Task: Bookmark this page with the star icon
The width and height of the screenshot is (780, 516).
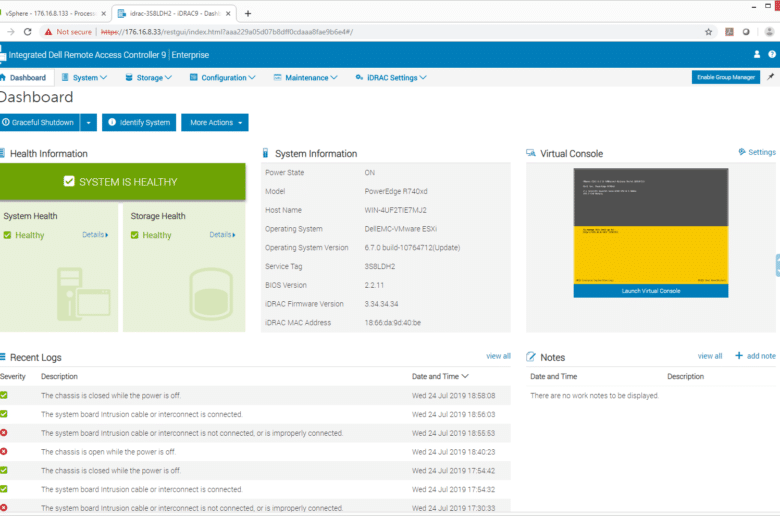Action: pyautogui.click(x=708, y=32)
